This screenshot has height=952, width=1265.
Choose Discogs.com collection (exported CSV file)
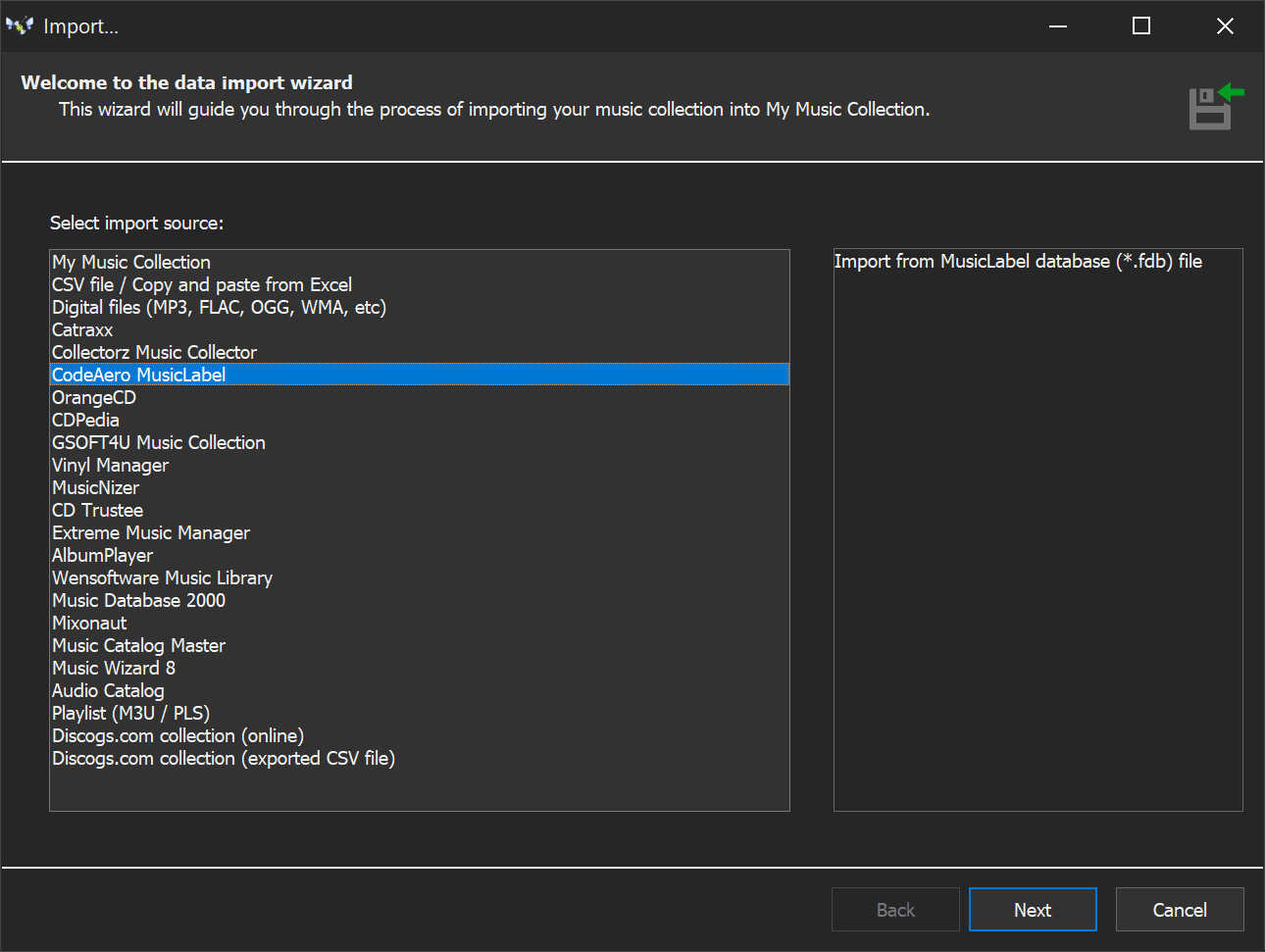(x=420, y=758)
